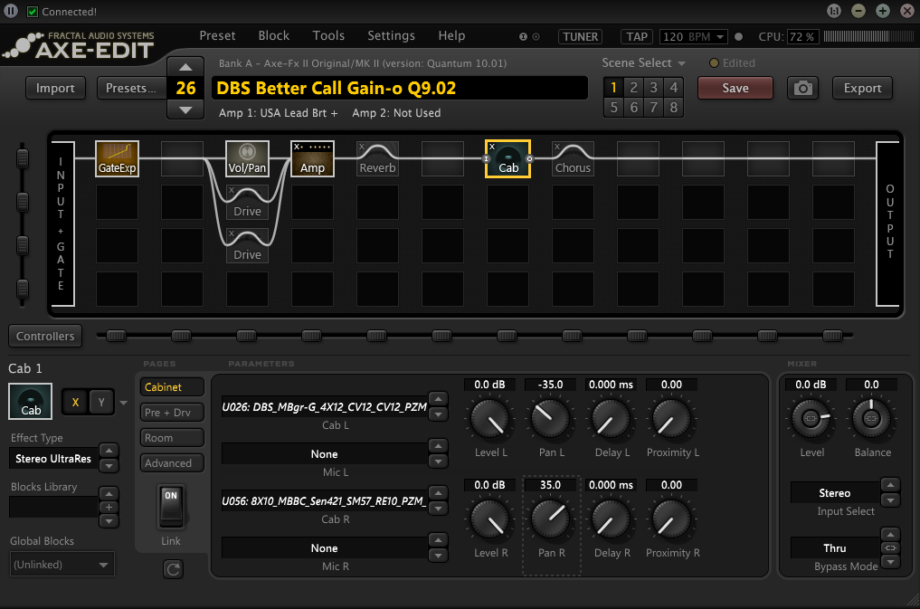Switch to the Advanced page tab
Image resolution: width=920 pixels, height=609 pixels.
(171, 462)
